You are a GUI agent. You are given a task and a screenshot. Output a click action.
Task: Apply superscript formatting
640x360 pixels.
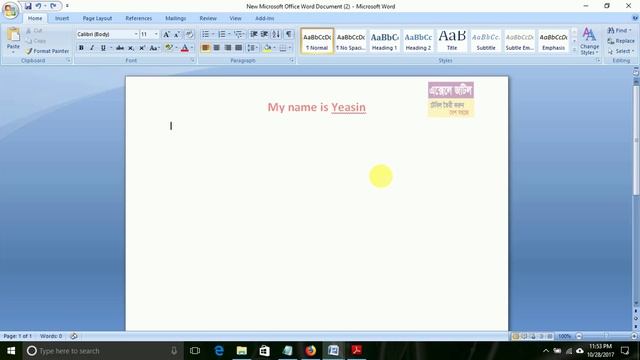[x=142, y=48]
